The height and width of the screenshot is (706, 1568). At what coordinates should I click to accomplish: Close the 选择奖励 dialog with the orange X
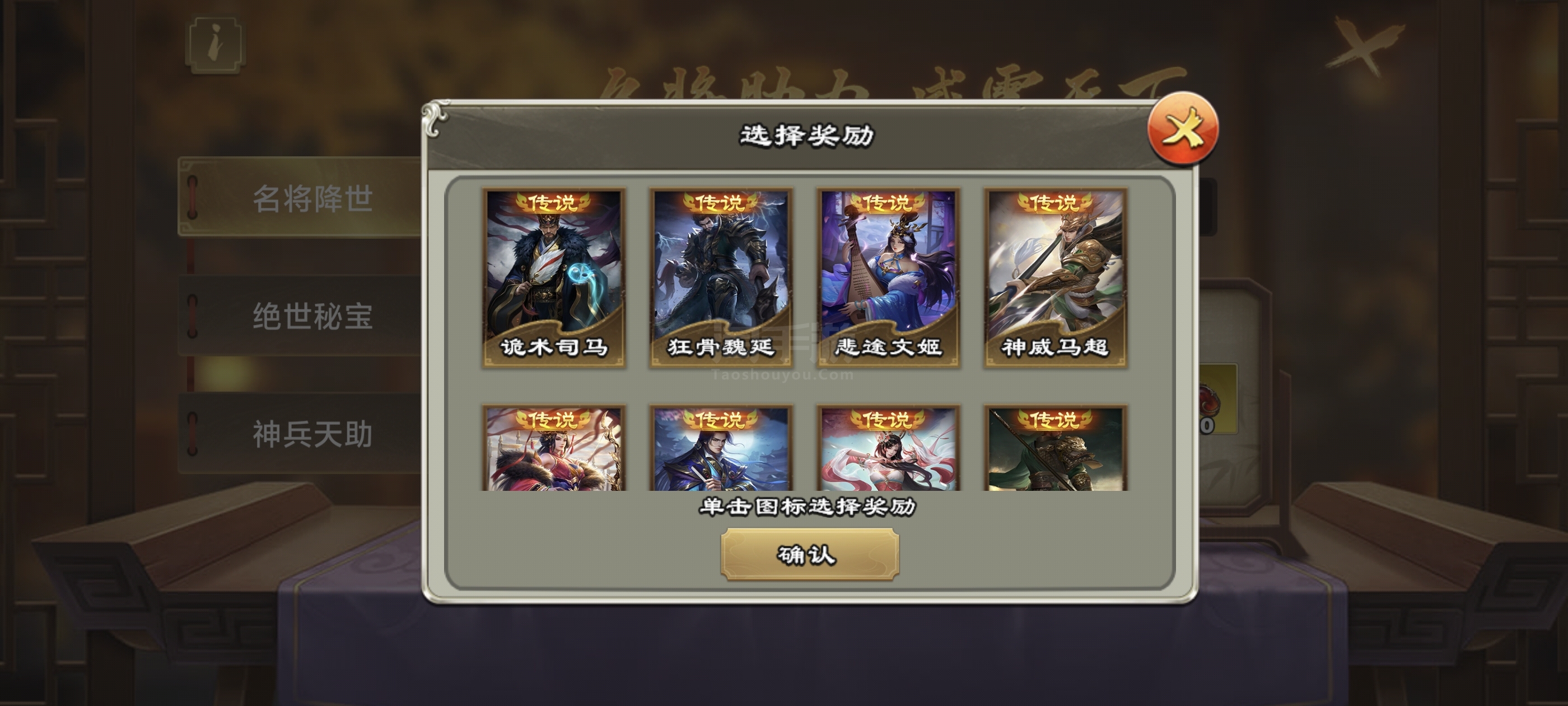(x=1183, y=128)
